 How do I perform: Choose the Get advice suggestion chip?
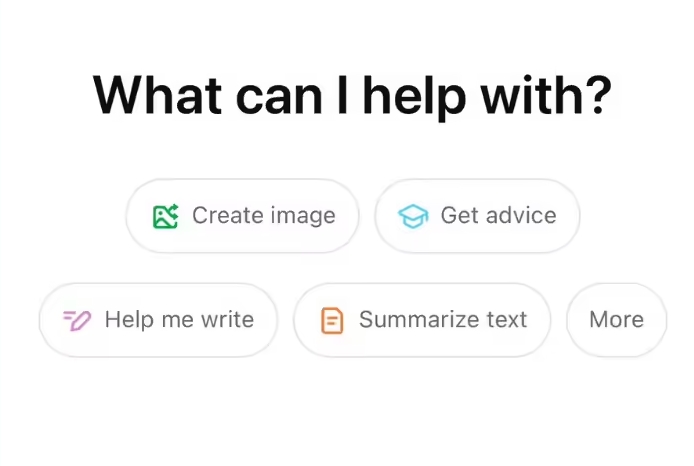click(477, 216)
